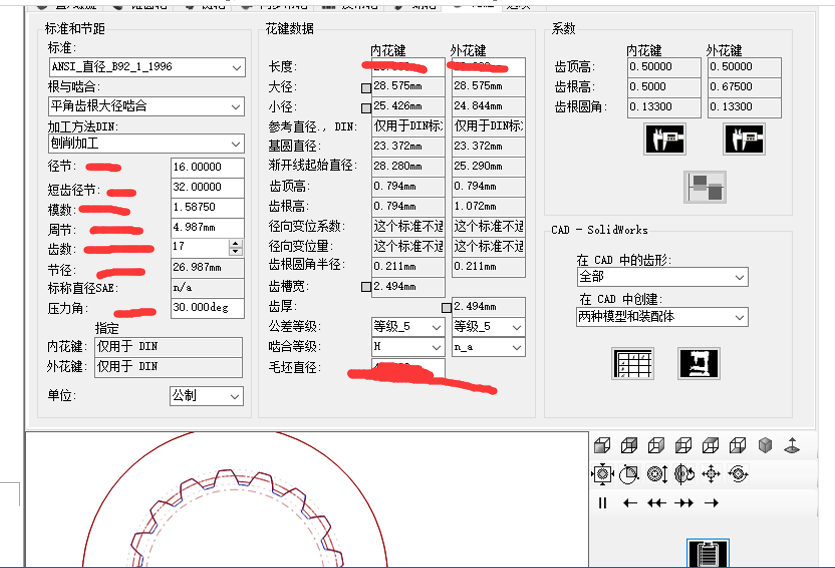Select the left-face shaded cube view
Image resolution: width=835 pixels, height=568 pixels.
(683, 445)
